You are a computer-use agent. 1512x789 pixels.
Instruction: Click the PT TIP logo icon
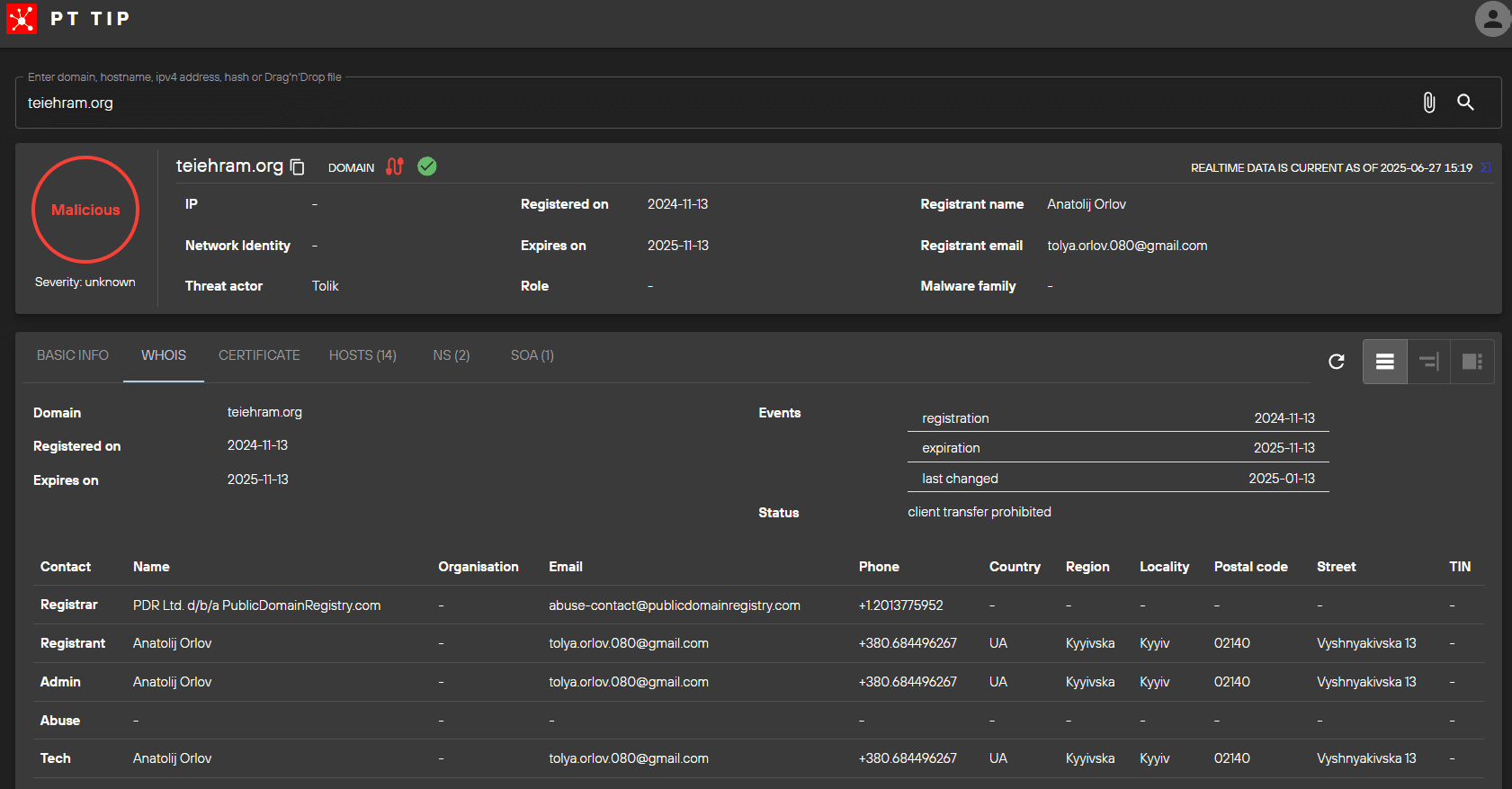pos(22,19)
